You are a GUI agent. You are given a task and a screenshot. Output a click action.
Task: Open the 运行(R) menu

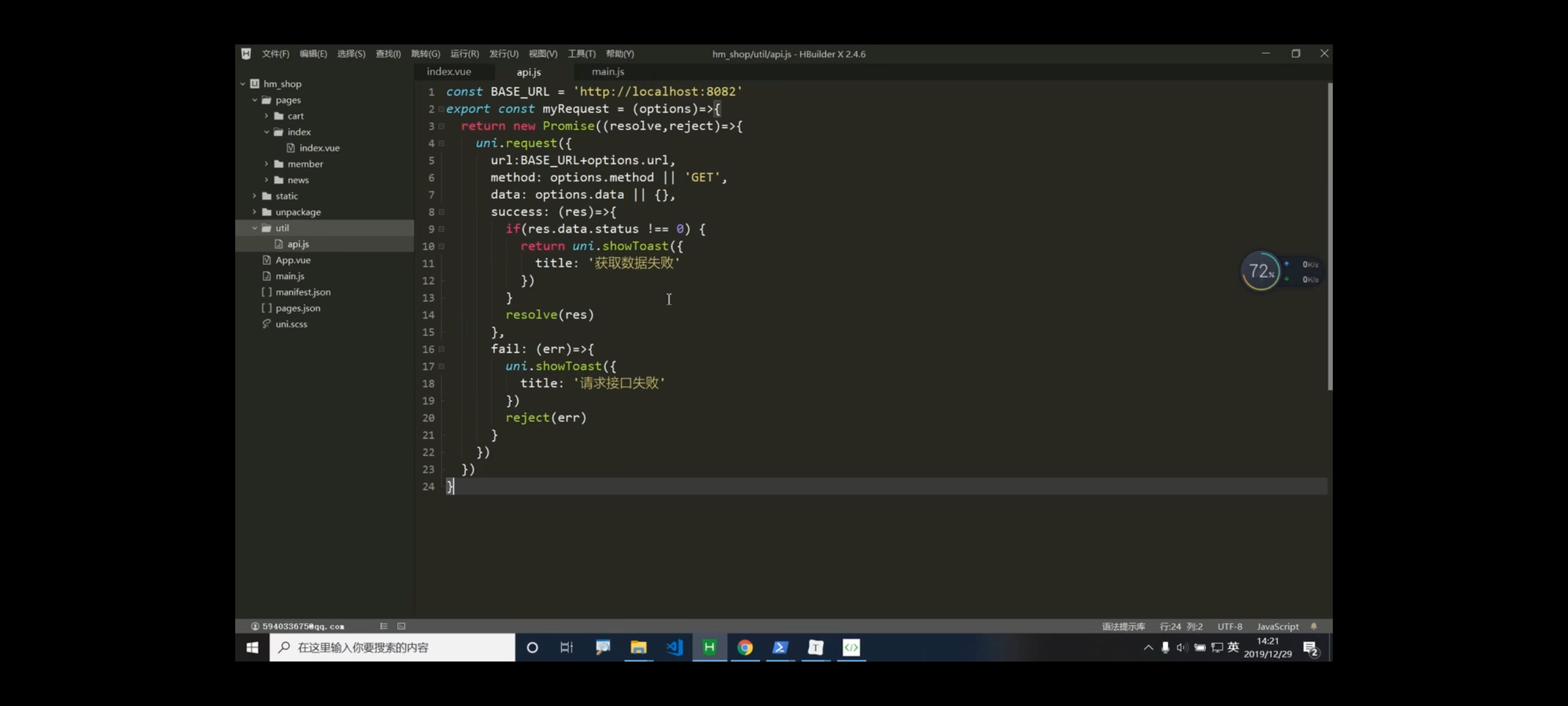click(x=464, y=54)
